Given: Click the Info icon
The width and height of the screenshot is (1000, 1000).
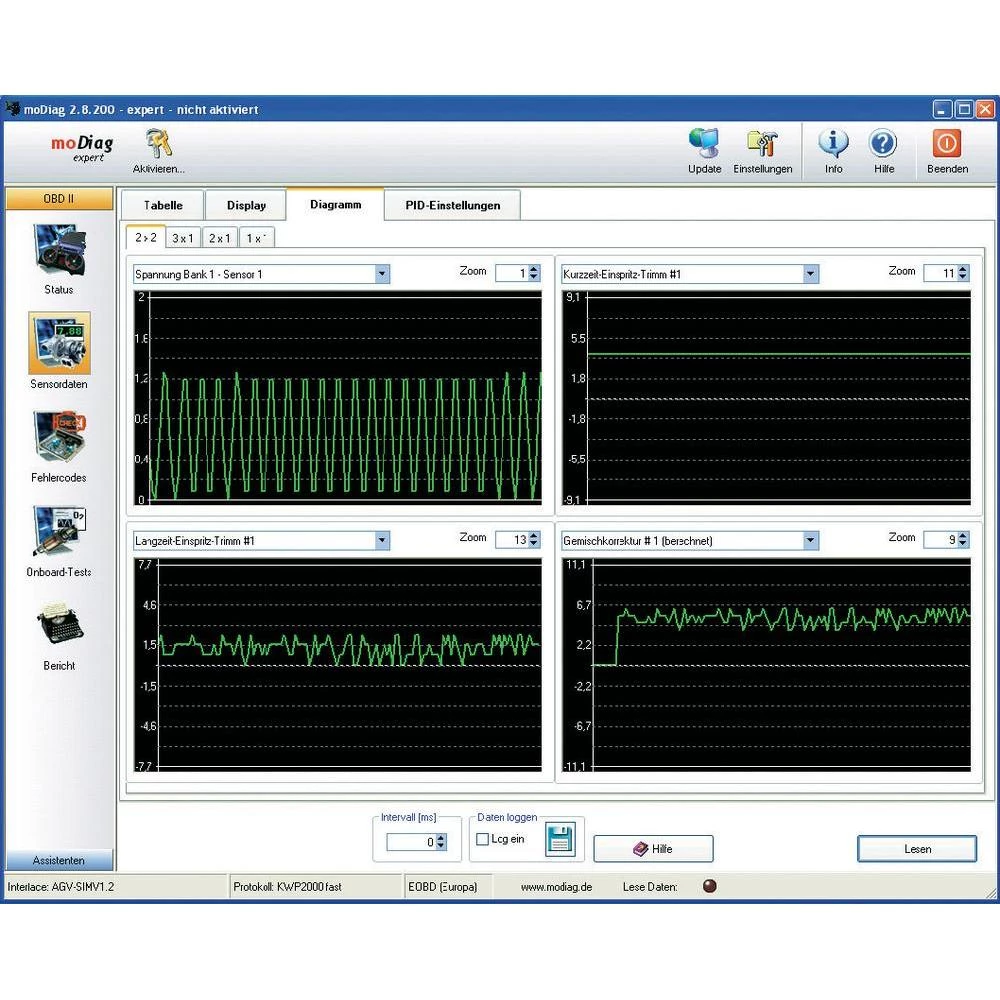Looking at the screenshot, I should point(833,144).
